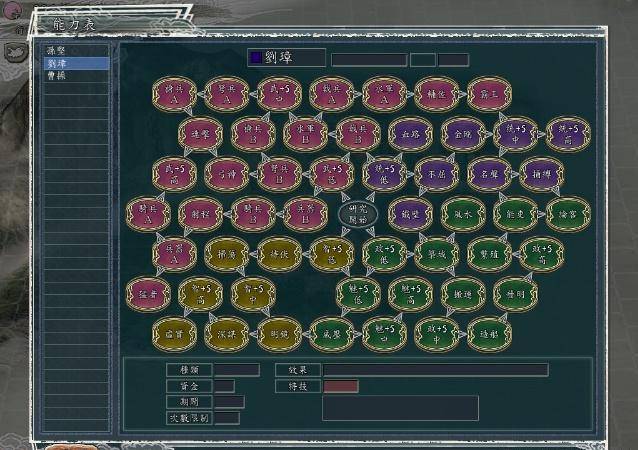The width and height of the screenshot is (638, 450).
Task: Select the 戟兵B ability node
Action: click(x=358, y=134)
